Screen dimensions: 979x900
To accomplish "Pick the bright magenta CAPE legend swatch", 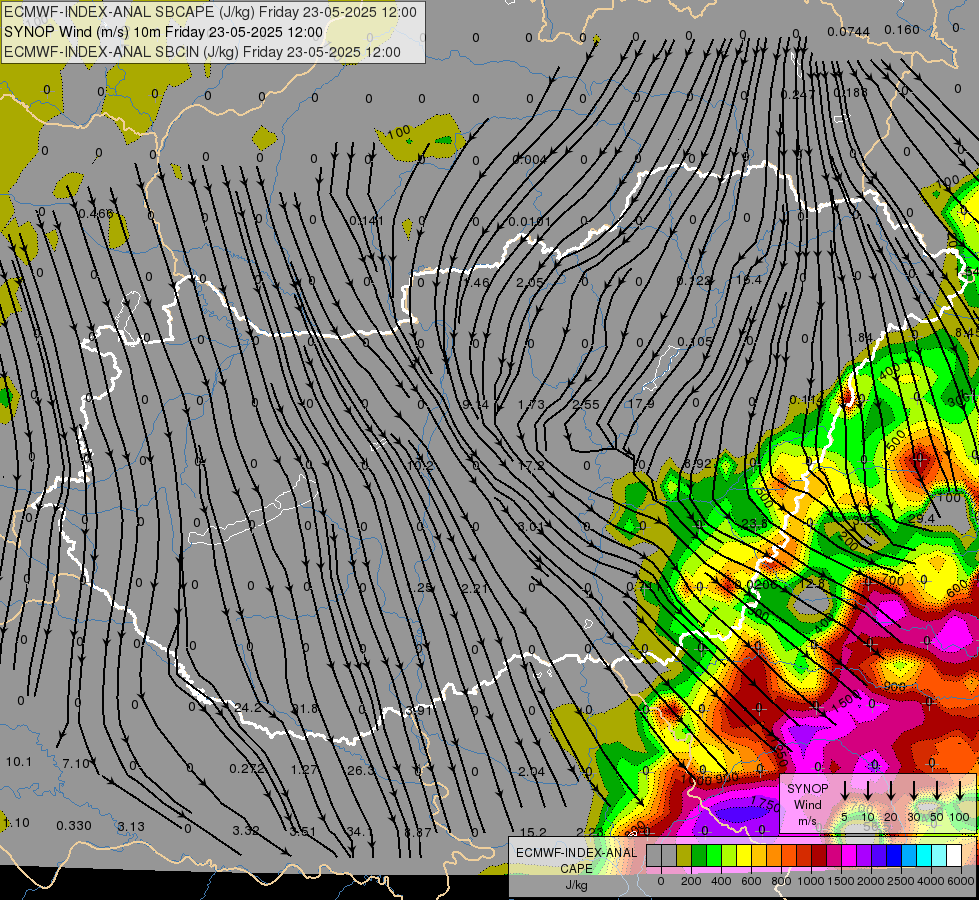I will pyautogui.click(x=850, y=855).
